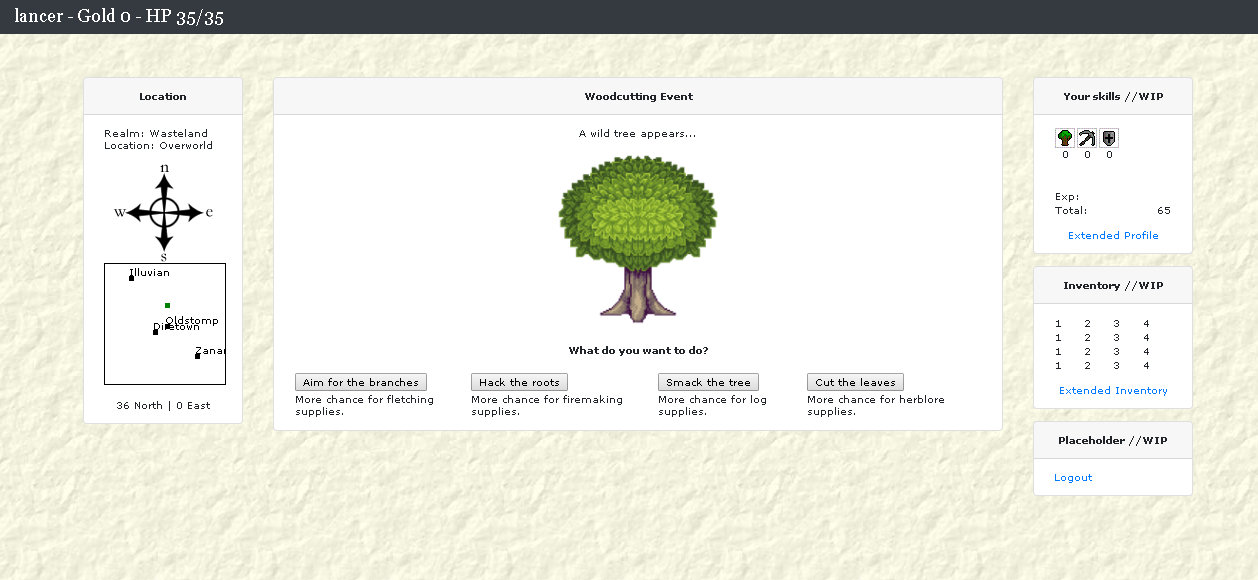Log out using the Logout link
1258x580 pixels.
point(1073,478)
